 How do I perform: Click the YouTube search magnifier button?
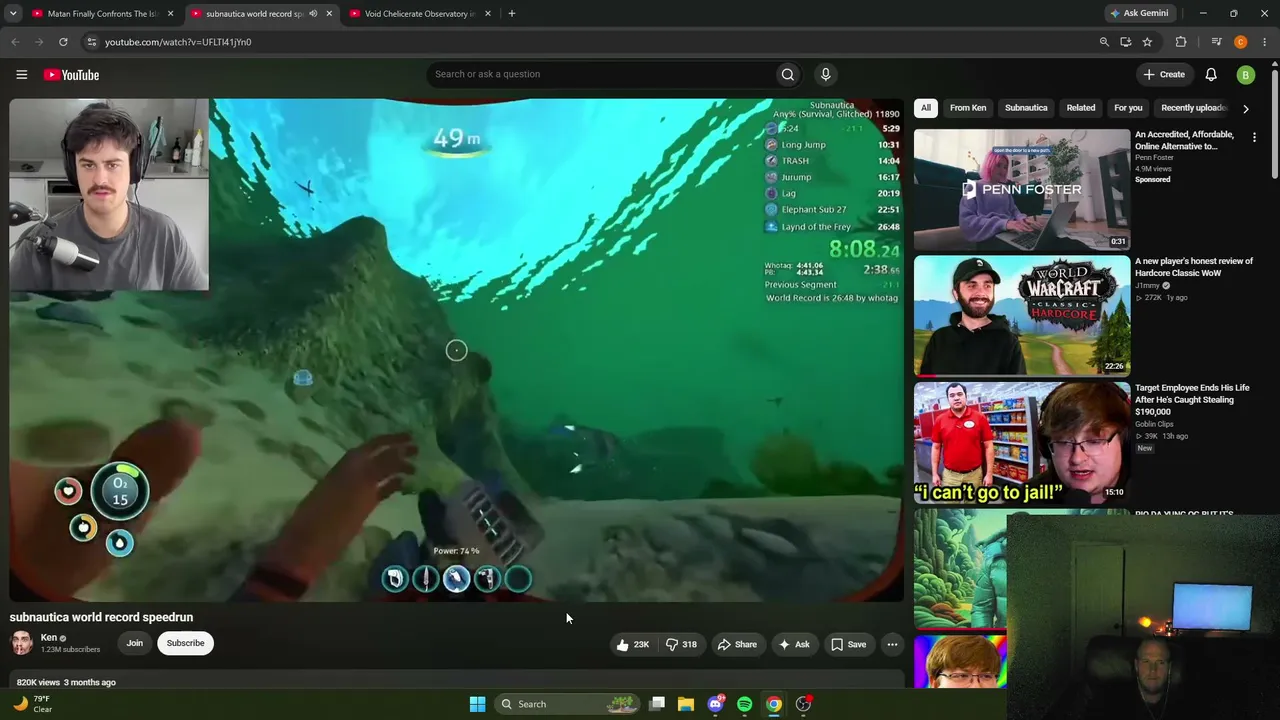(788, 74)
